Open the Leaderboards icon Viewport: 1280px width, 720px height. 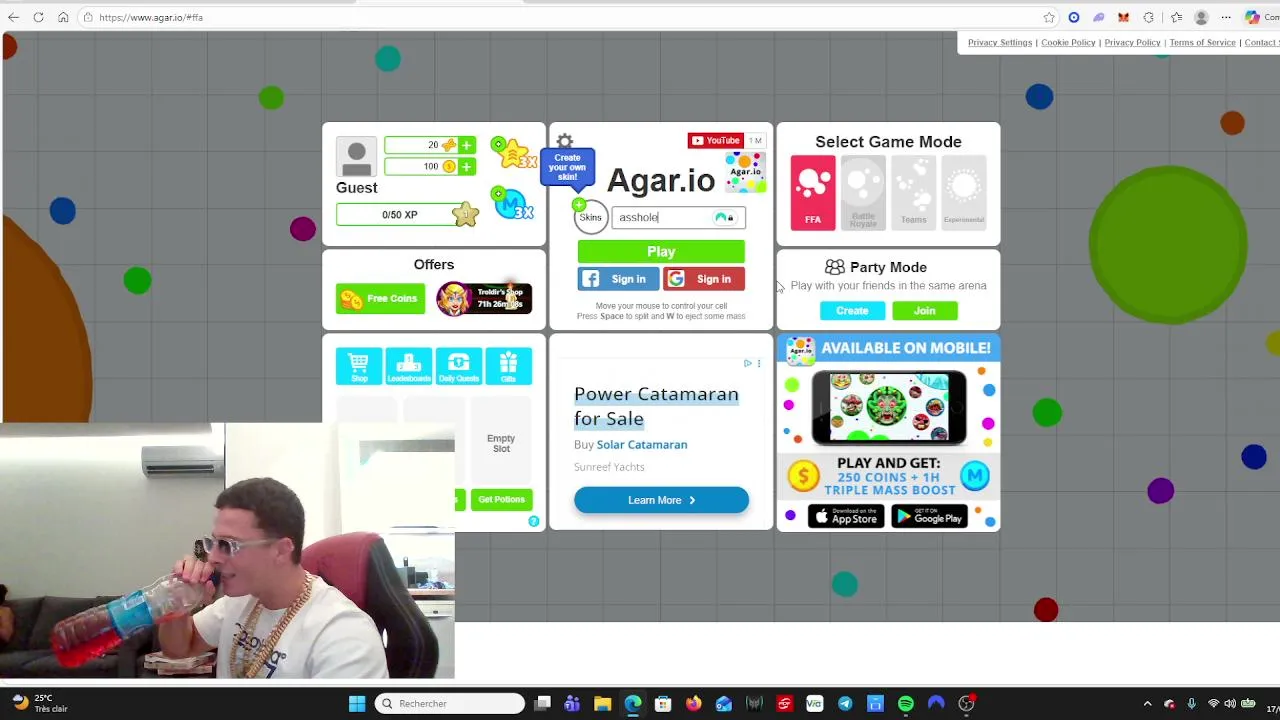409,366
